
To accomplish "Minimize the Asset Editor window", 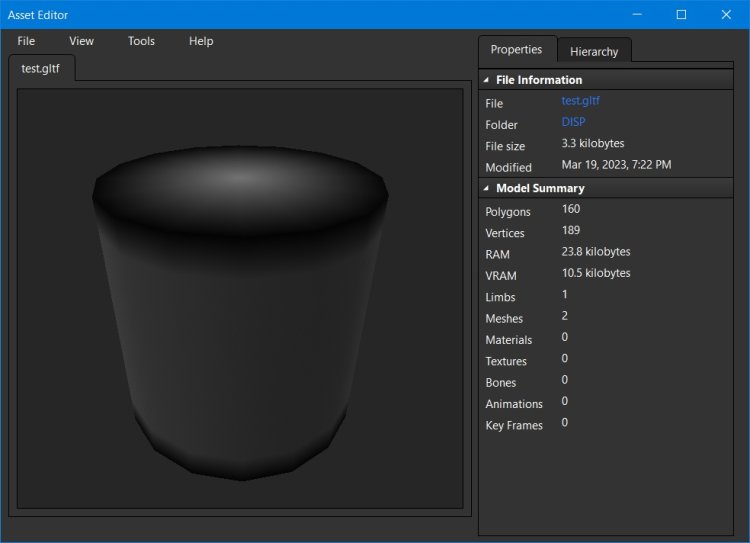I will pyautogui.click(x=635, y=15).
